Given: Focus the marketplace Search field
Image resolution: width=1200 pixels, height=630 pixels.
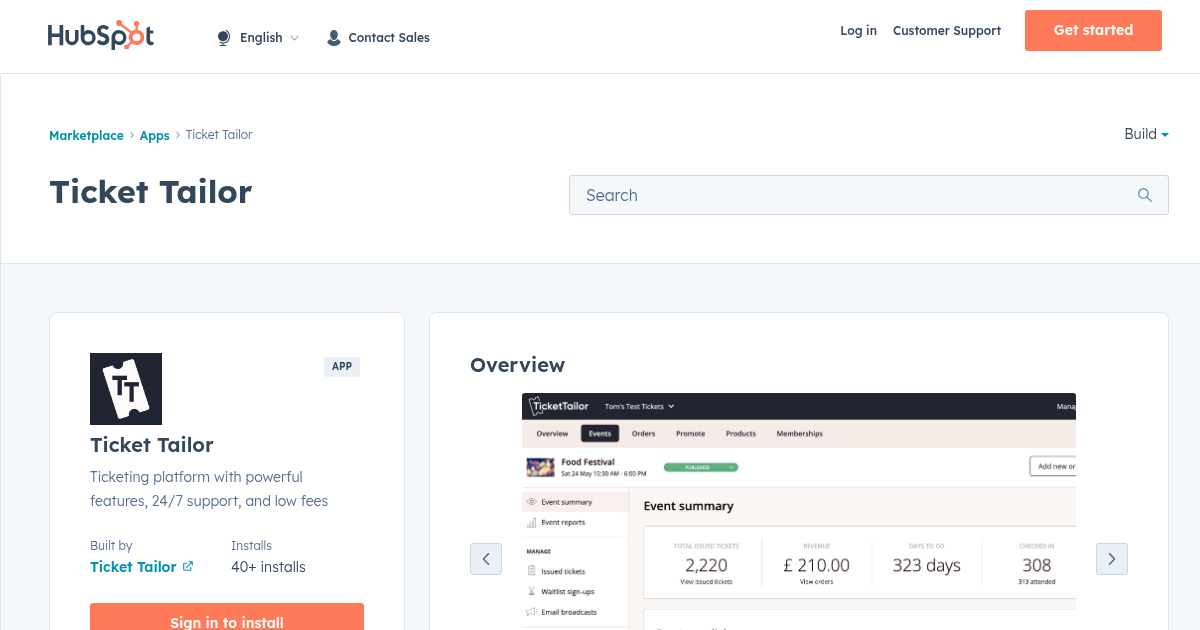Looking at the screenshot, I should [x=850, y=195].
